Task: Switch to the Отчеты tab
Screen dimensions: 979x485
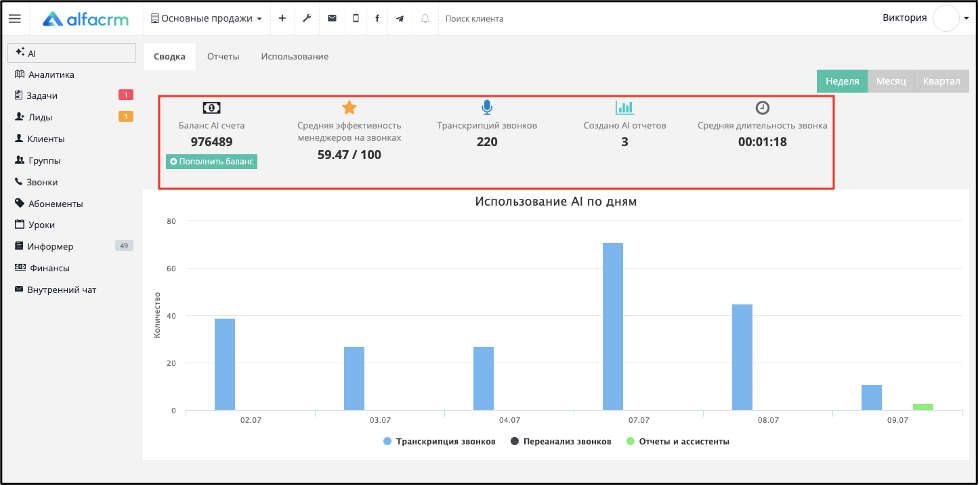Action: 224,56
